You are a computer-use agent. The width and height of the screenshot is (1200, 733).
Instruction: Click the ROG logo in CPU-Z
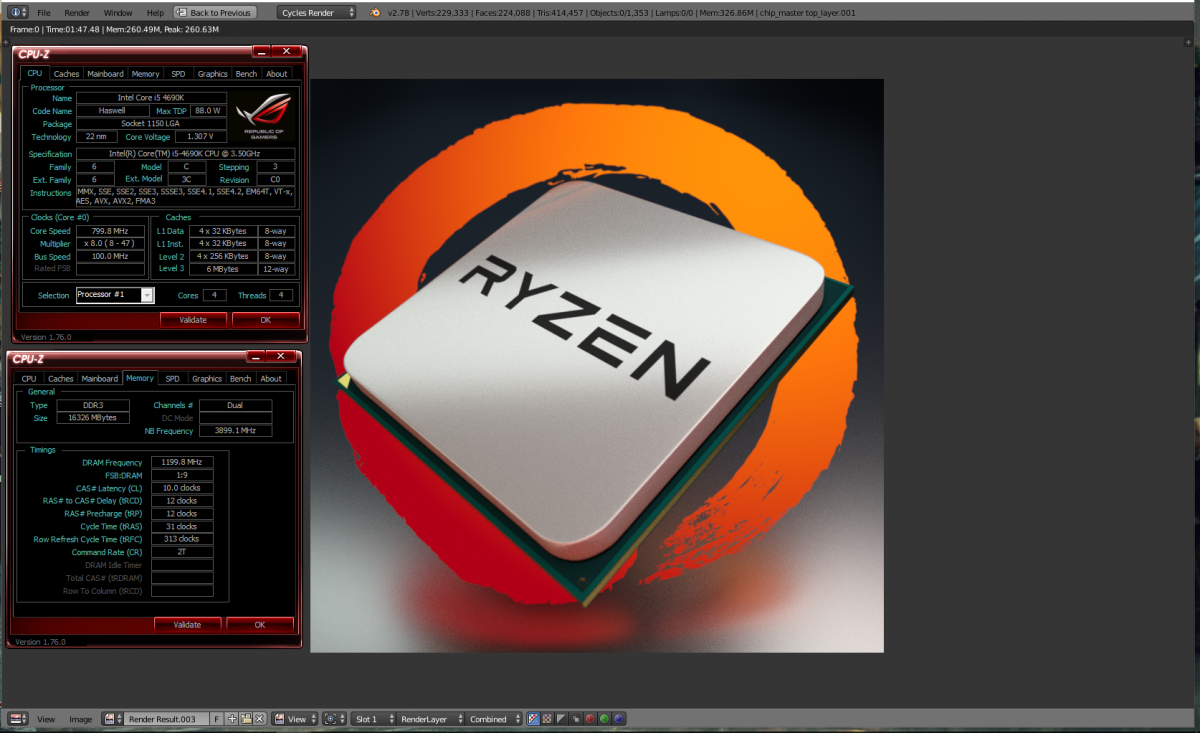click(x=264, y=114)
